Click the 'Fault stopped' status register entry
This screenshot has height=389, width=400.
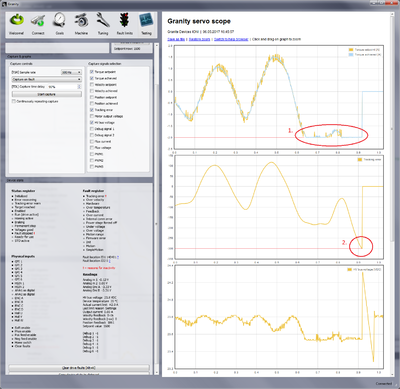click(24, 233)
